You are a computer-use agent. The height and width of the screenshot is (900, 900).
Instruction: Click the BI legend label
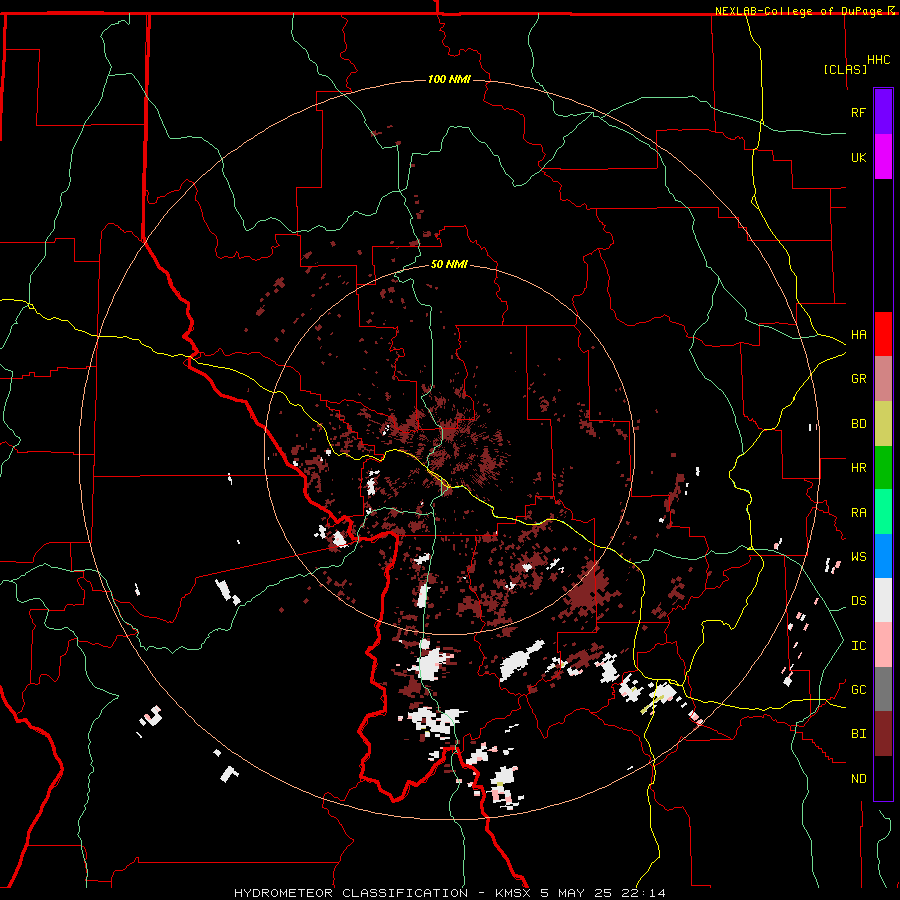click(x=858, y=734)
